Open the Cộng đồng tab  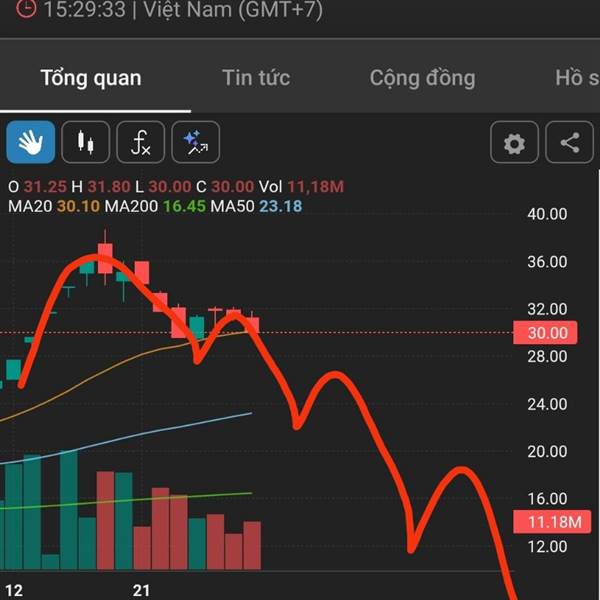point(422,78)
